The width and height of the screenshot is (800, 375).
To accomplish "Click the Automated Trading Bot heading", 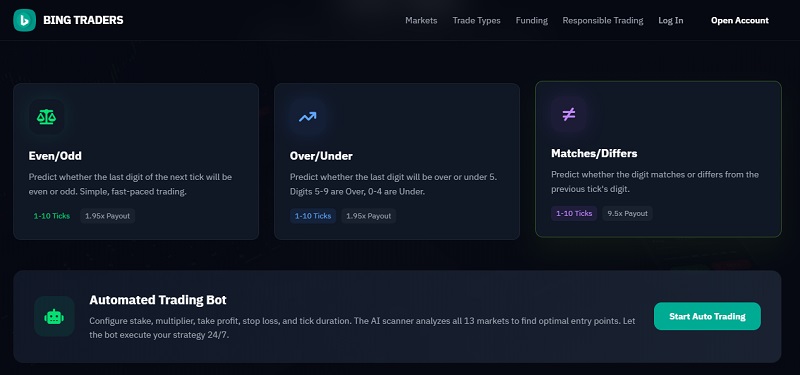I will pyautogui.click(x=158, y=300).
